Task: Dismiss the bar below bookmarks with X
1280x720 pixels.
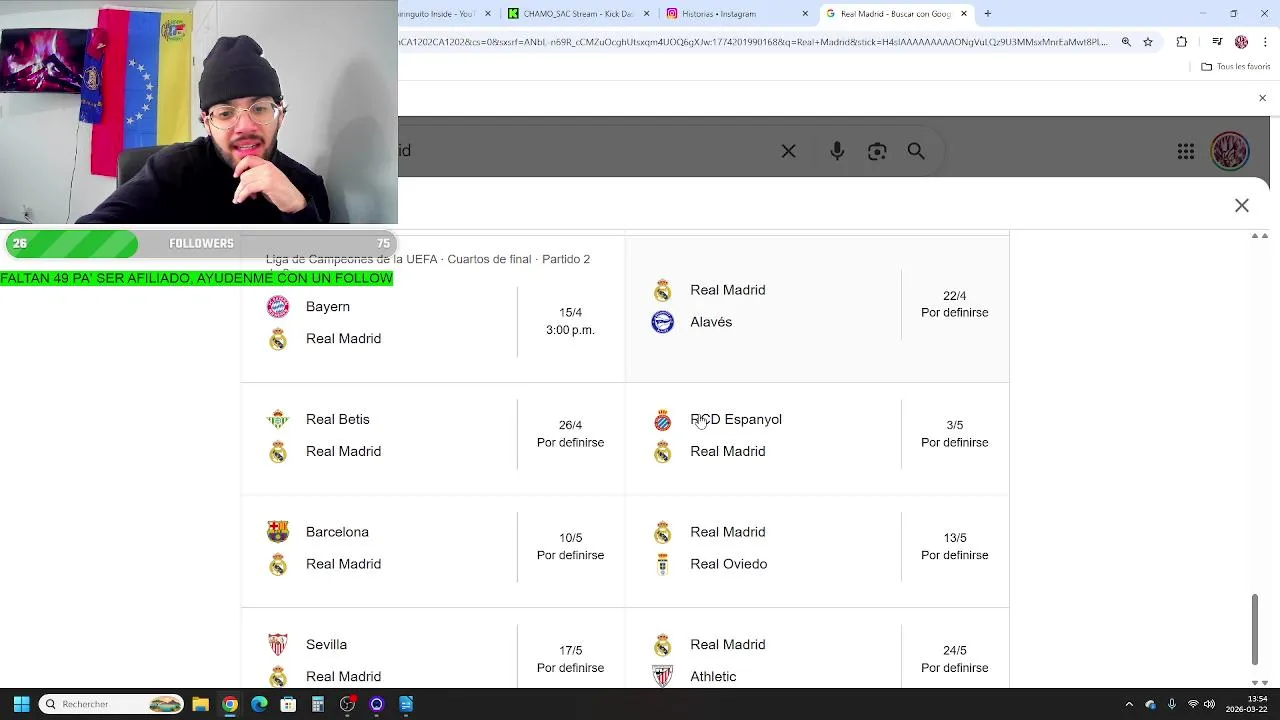Action: tap(1262, 98)
